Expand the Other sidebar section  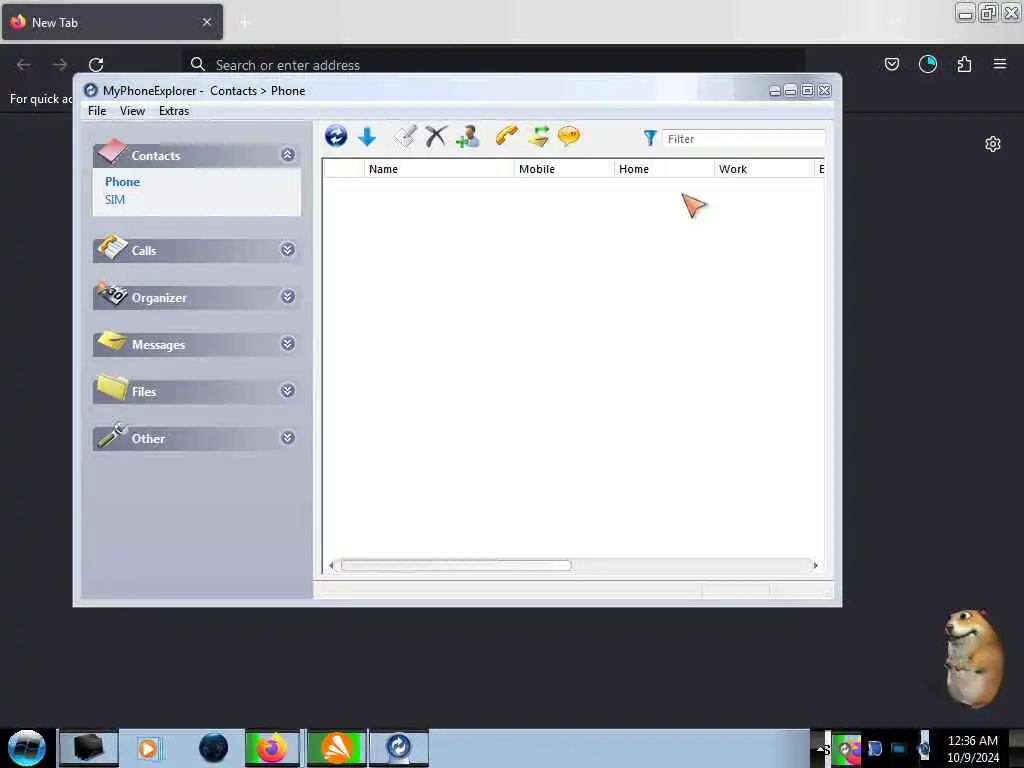click(287, 438)
